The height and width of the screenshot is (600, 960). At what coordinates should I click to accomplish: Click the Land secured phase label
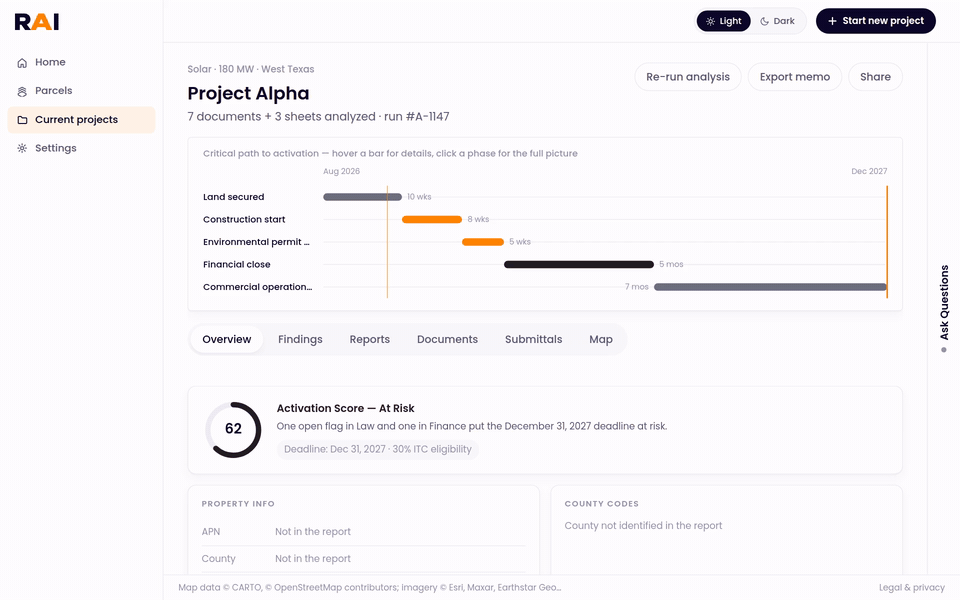coord(233,197)
